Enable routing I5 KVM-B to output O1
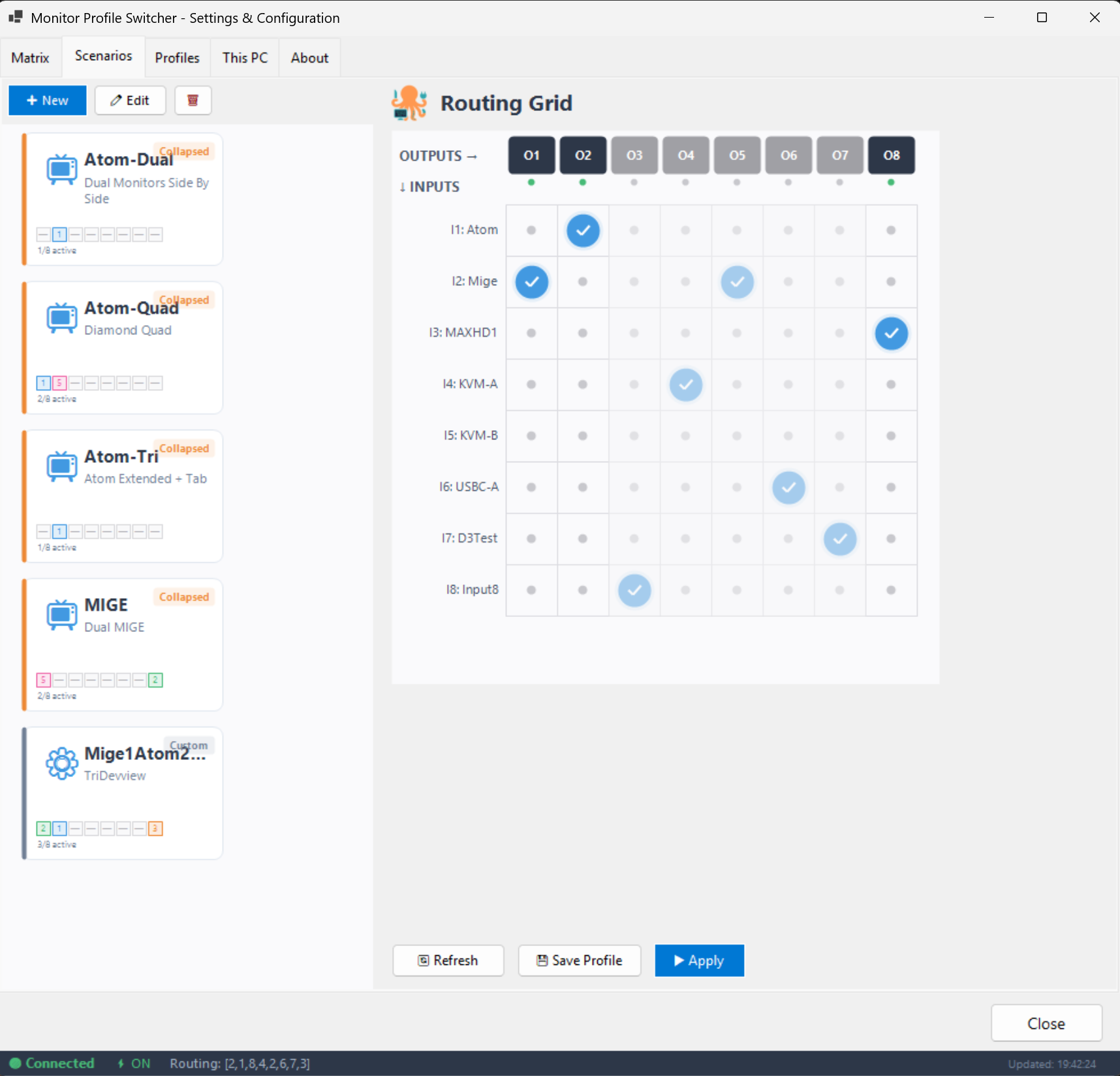 [531, 436]
